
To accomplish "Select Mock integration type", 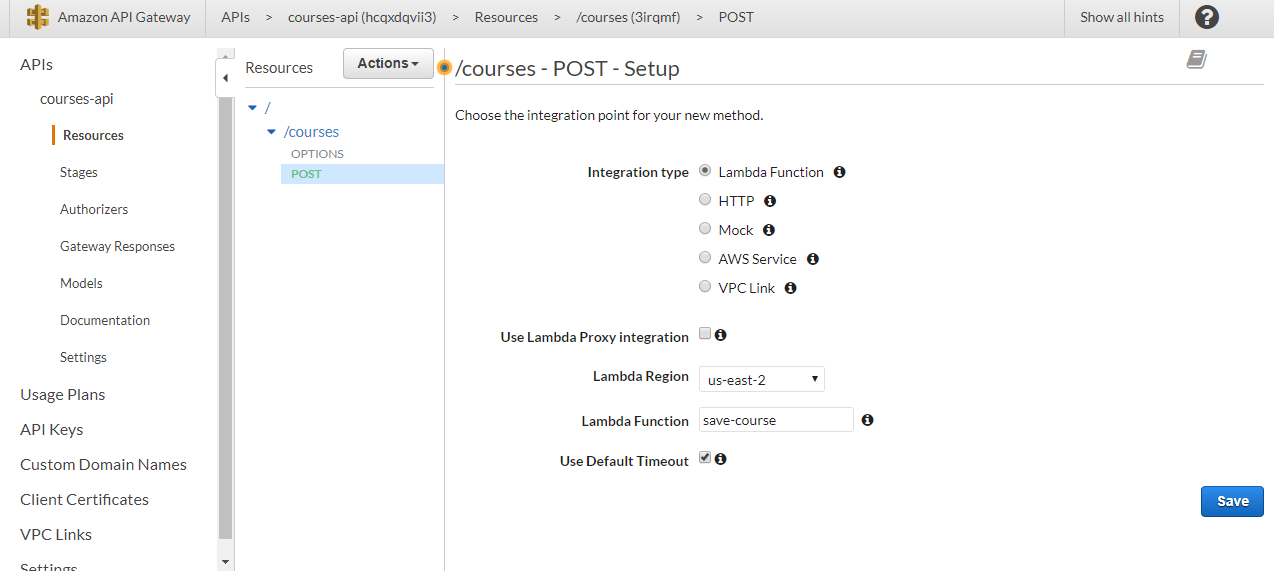I will (x=705, y=229).
